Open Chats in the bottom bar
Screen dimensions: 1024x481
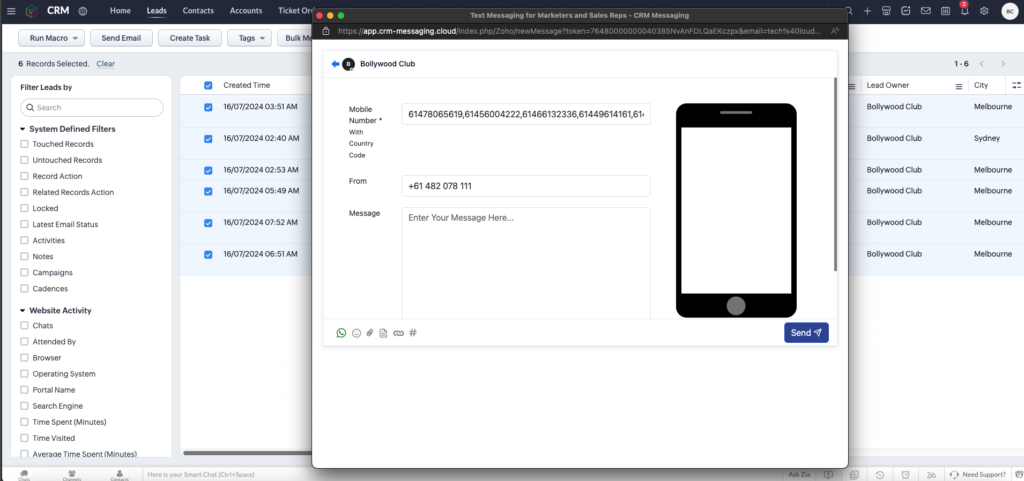24,474
